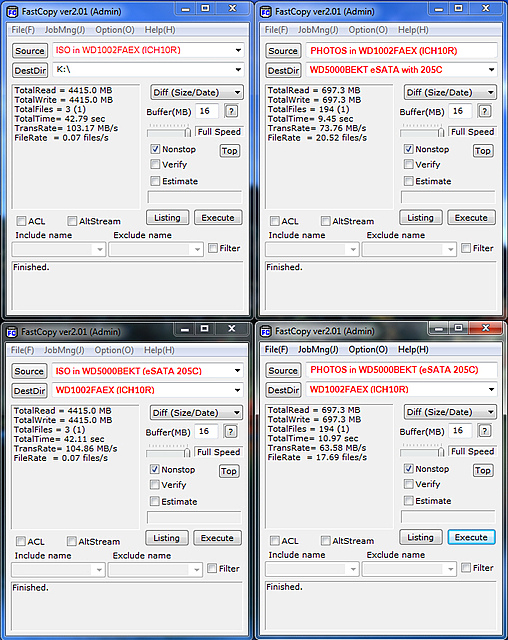Image resolution: width=508 pixels, height=640 pixels.
Task: Click the '?' help icon in the PHOTOS-to-WD5000BEKT window
Action: 485,111
